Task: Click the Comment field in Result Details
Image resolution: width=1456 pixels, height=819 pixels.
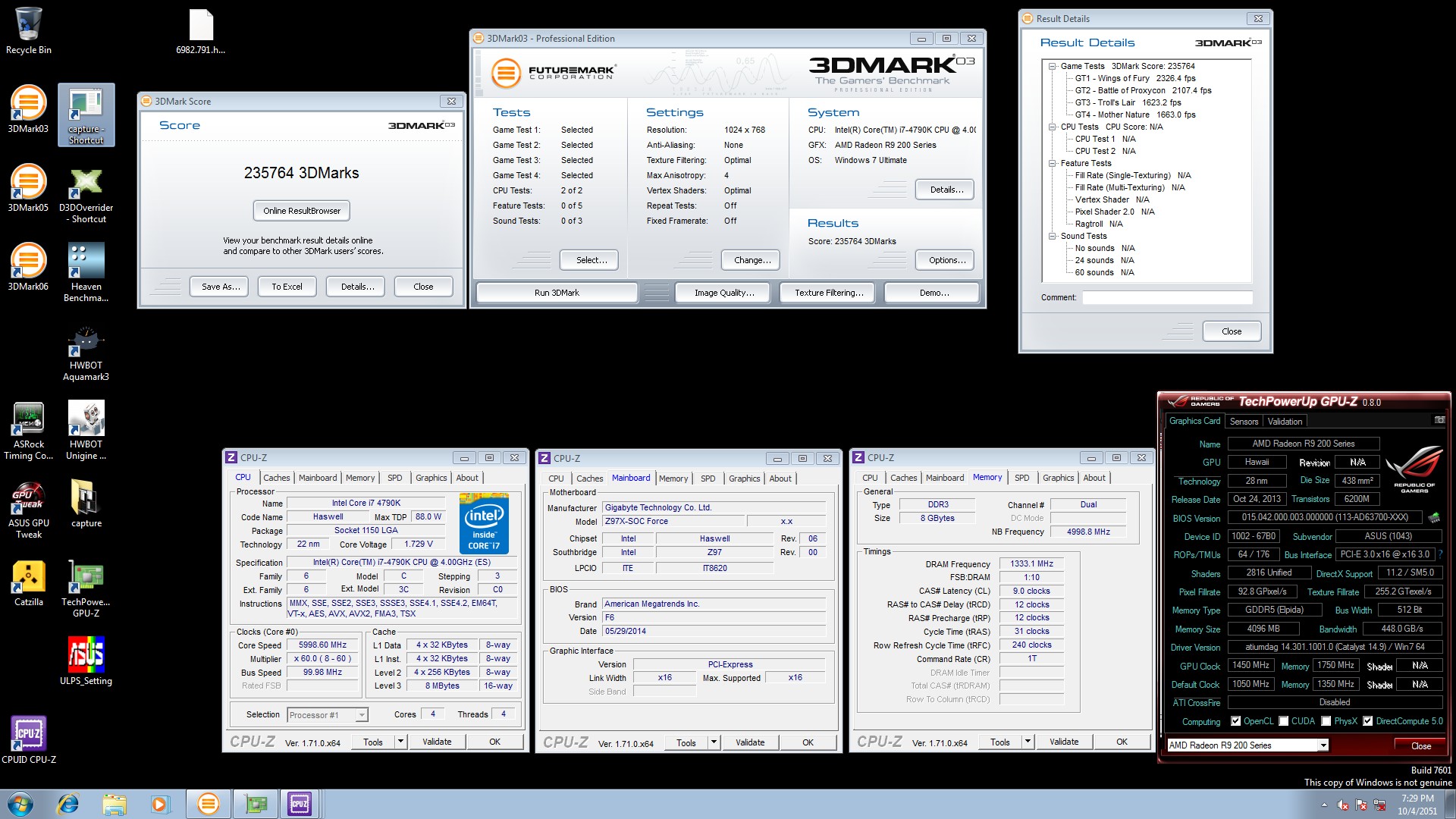Action: coord(1166,298)
